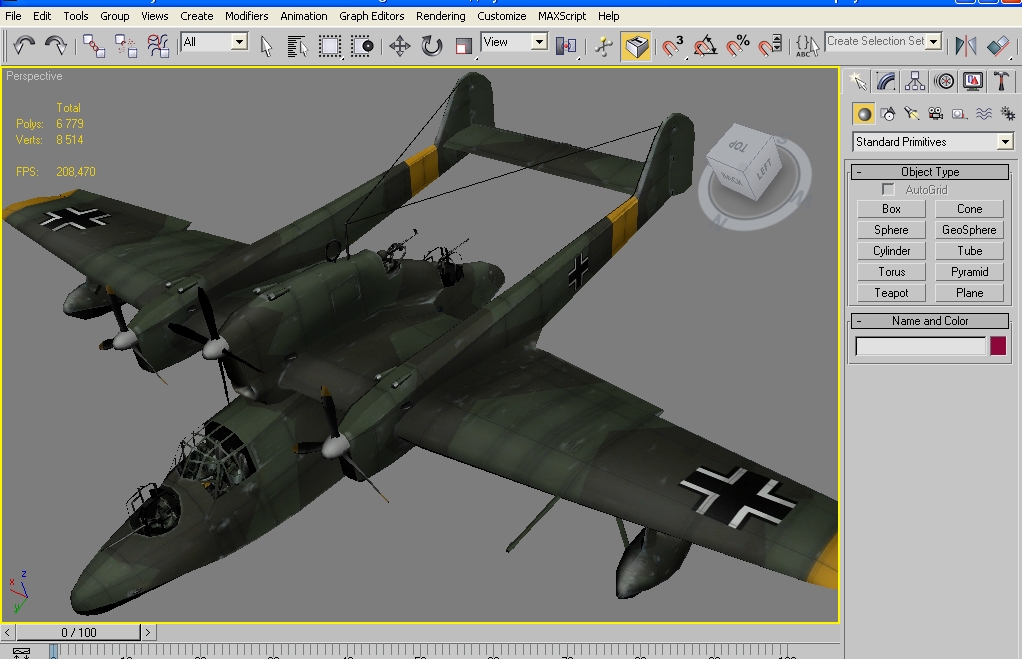This screenshot has height=659, width=1022.
Task: Enable the AutoGrid checkbox
Action: point(888,190)
